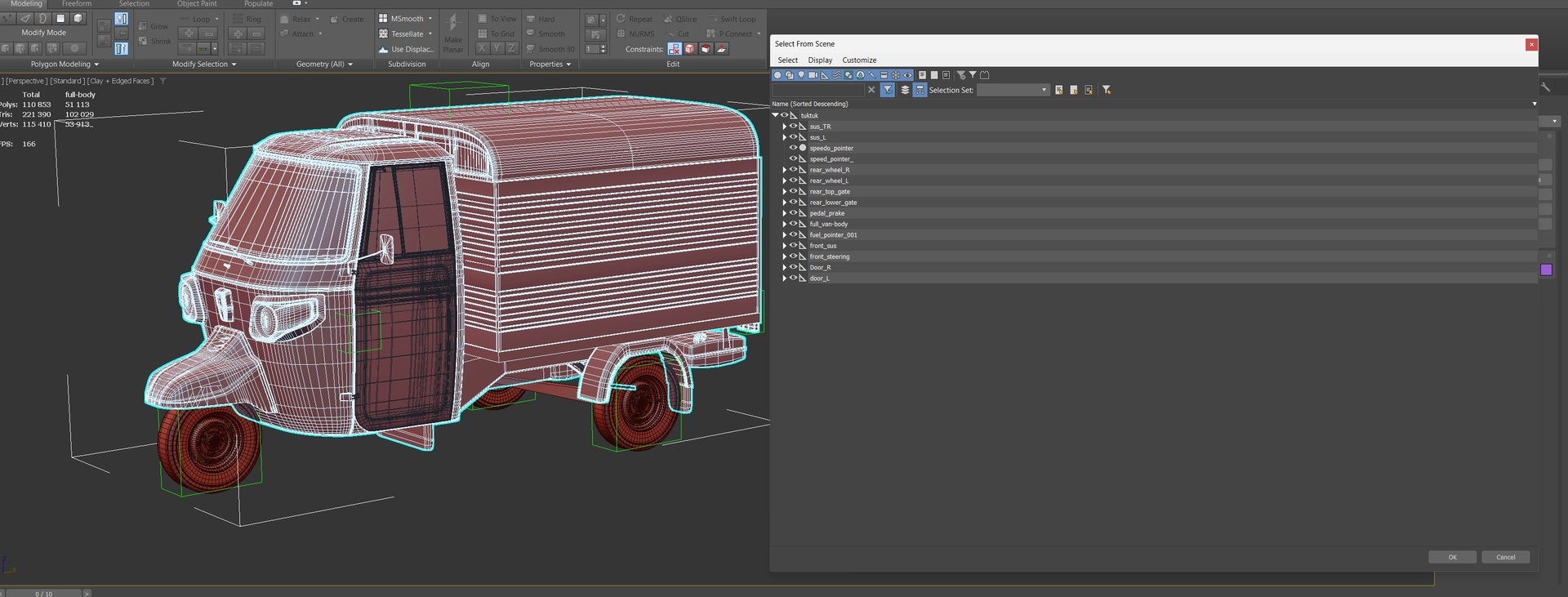The image size is (1568, 597).
Task: Expand the rear_top_gate node
Action: [x=785, y=191]
